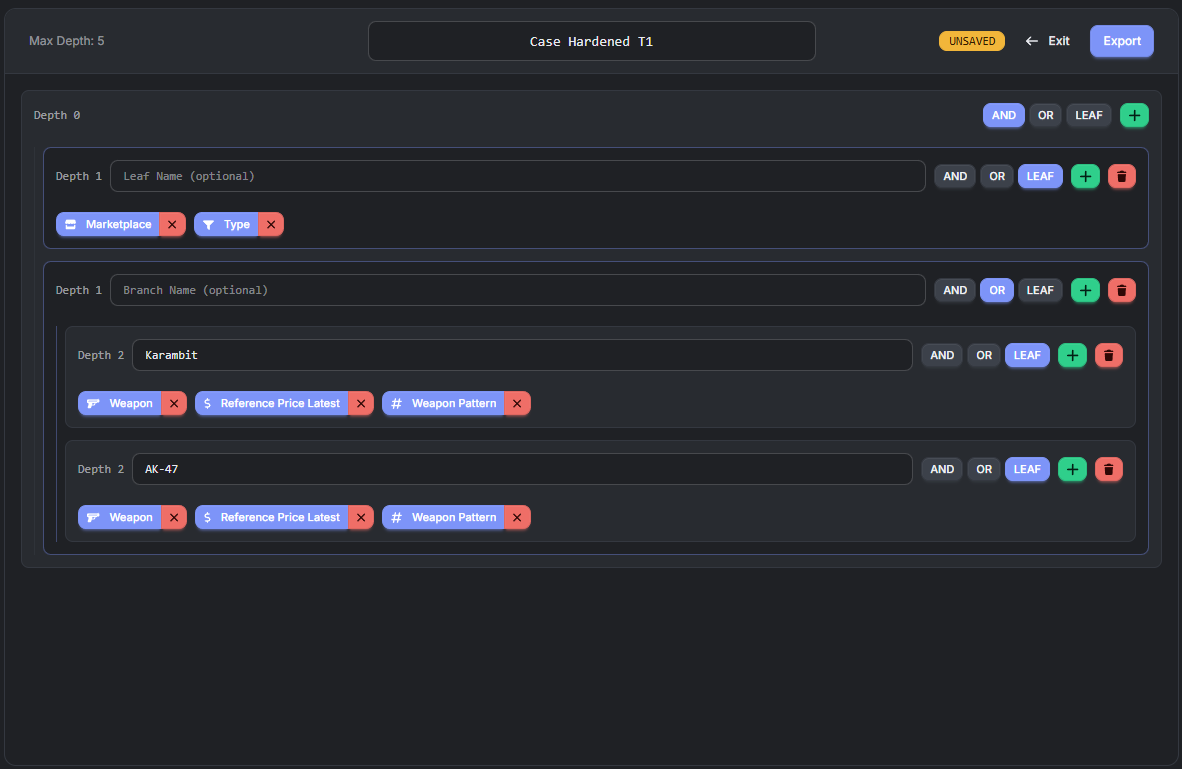Switch Marketplace leaf row to AND
Image resolution: width=1182 pixels, height=769 pixels.
[x=955, y=176]
